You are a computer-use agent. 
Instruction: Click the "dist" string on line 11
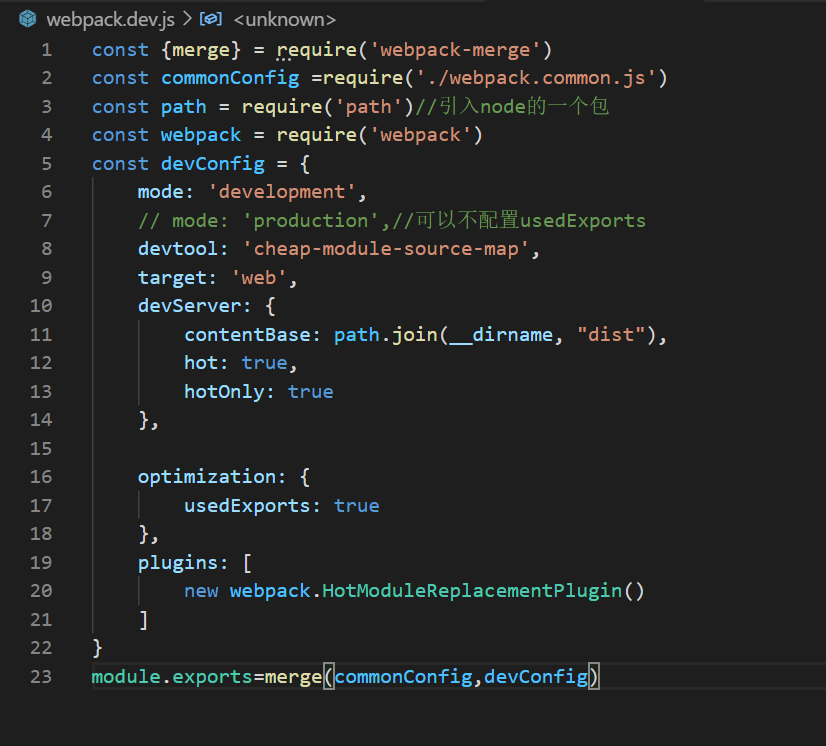(611, 335)
